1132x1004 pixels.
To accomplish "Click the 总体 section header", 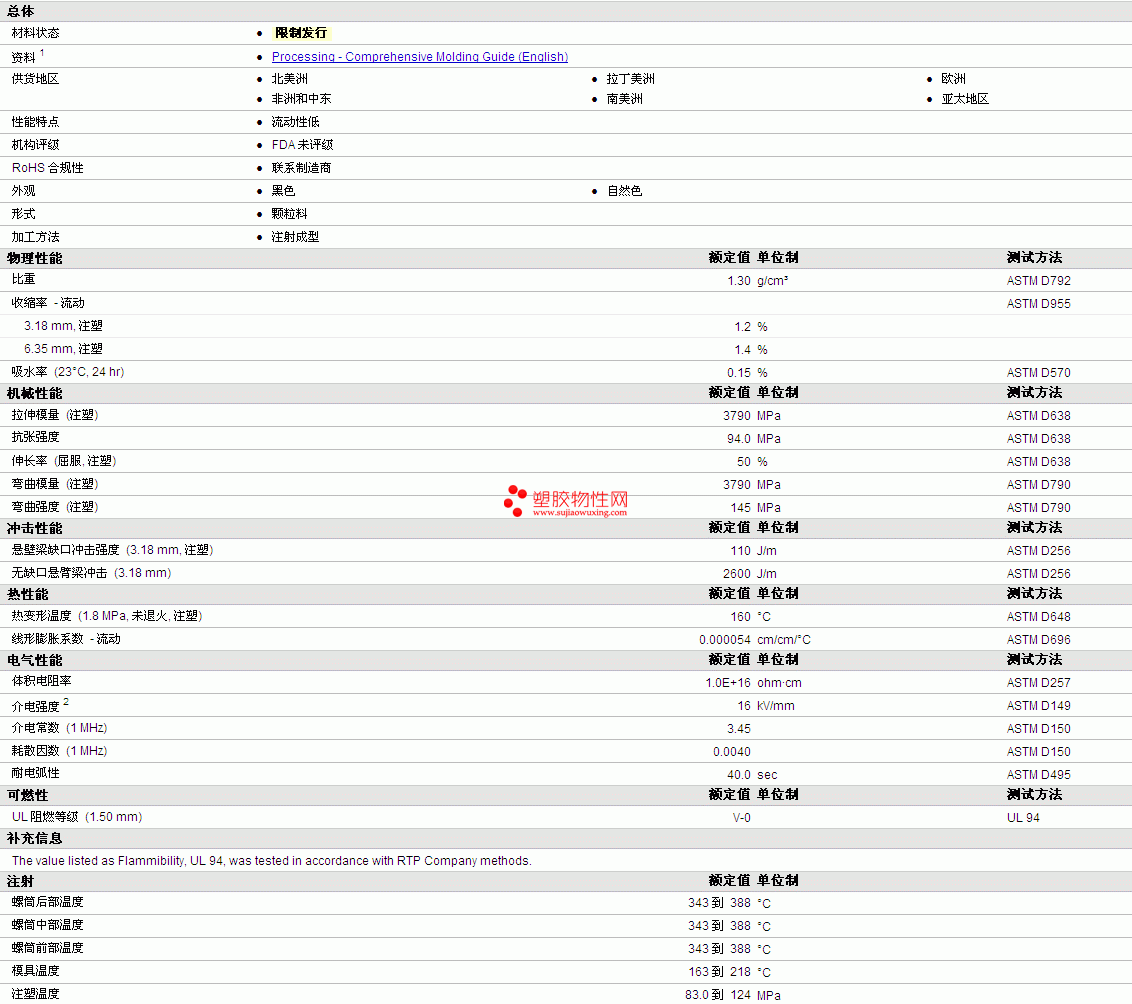I will point(20,12).
